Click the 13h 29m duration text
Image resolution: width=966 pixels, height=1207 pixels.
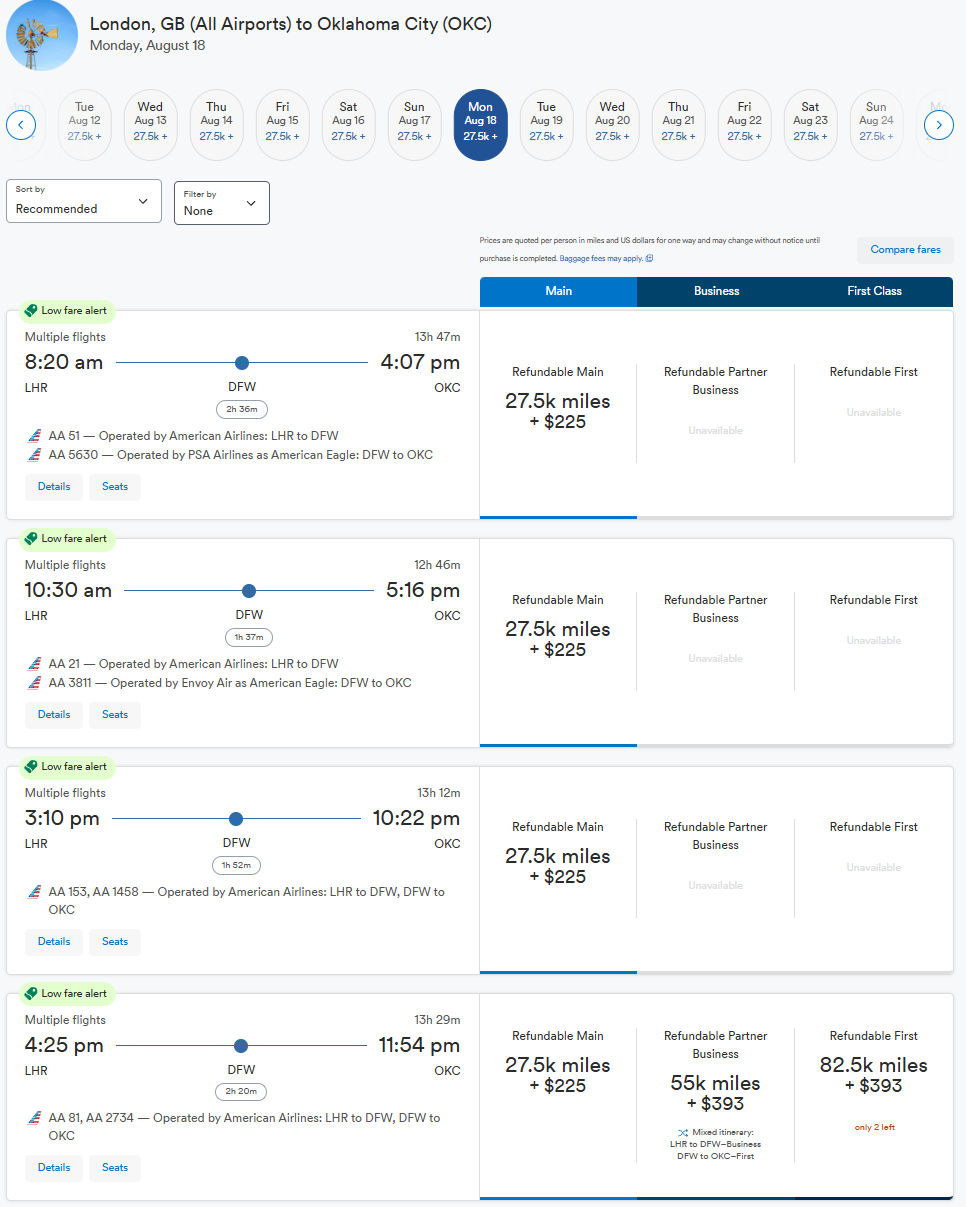pyautogui.click(x=438, y=1020)
